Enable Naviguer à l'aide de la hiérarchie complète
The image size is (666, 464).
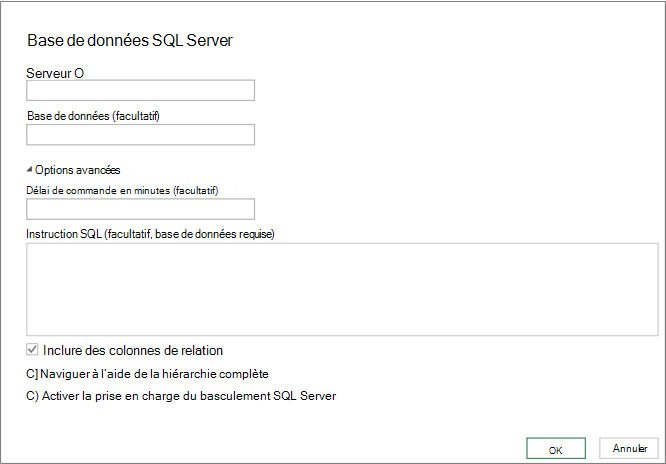point(32,374)
